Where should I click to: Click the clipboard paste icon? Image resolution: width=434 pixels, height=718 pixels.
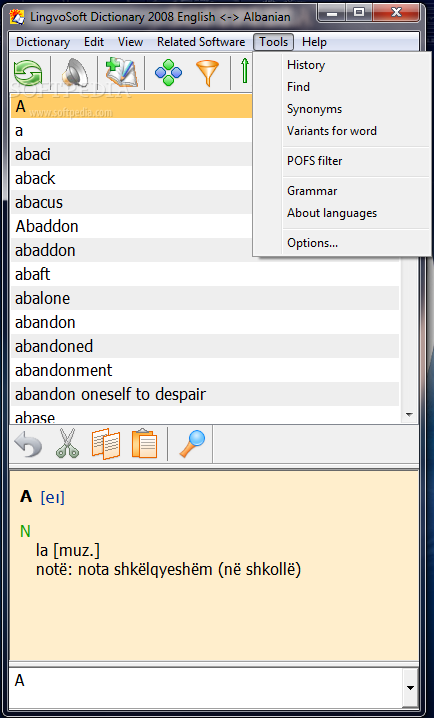click(x=145, y=443)
